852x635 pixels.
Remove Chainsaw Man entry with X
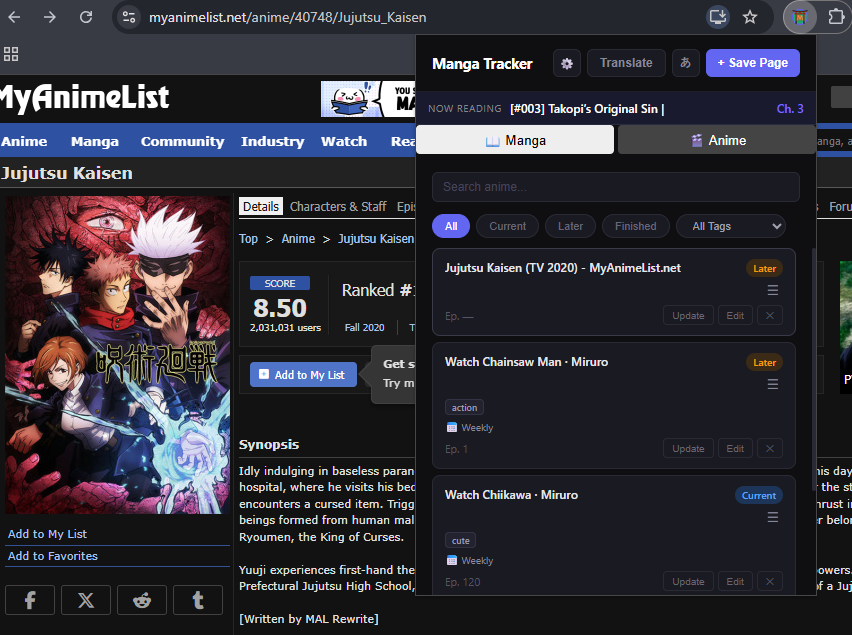pyautogui.click(x=769, y=449)
